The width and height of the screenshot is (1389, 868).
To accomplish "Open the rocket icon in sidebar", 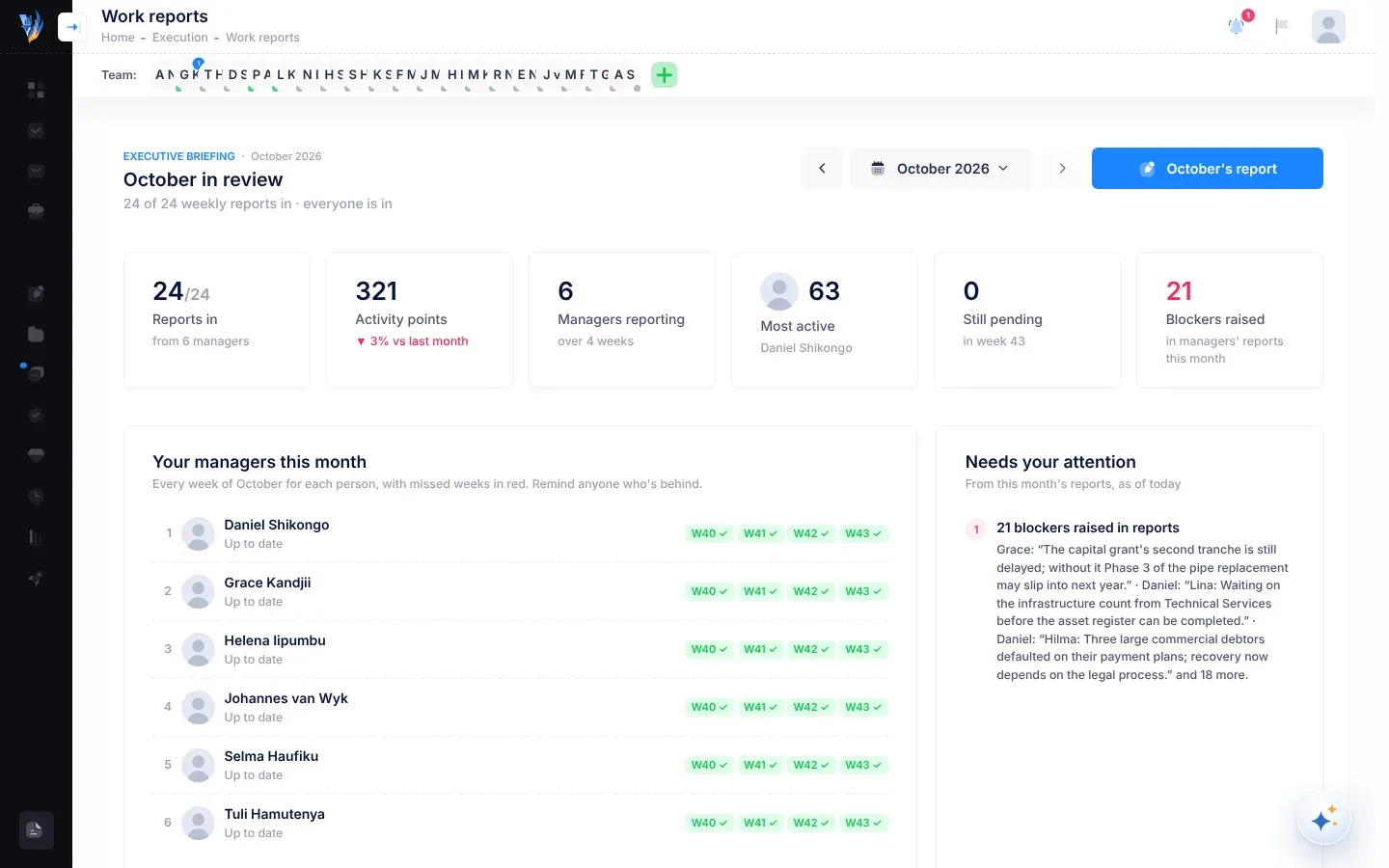I will (36, 578).
